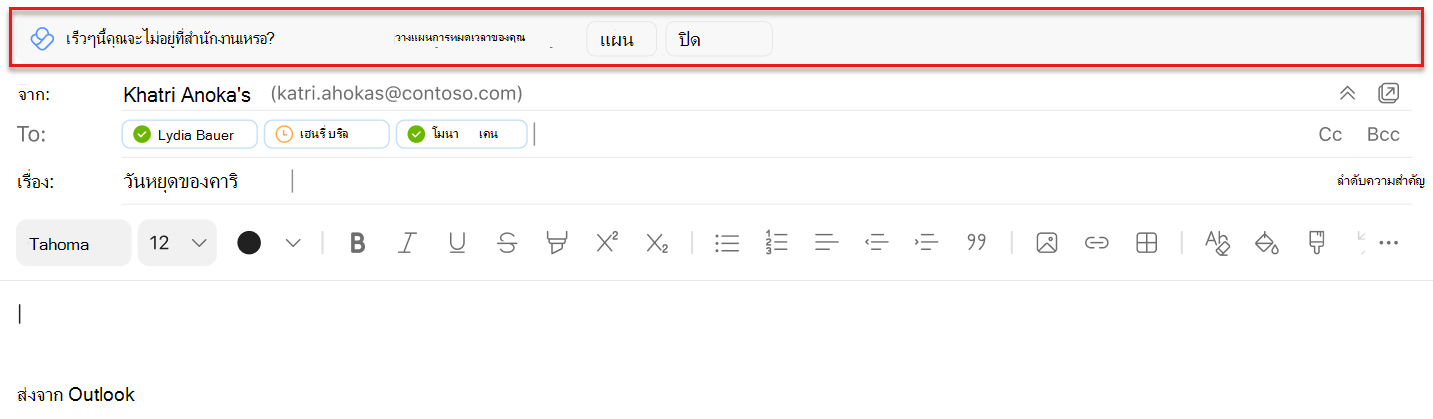Open the text alignment option
This screenshot has width=1433, height=419.
tap(826, 243)
